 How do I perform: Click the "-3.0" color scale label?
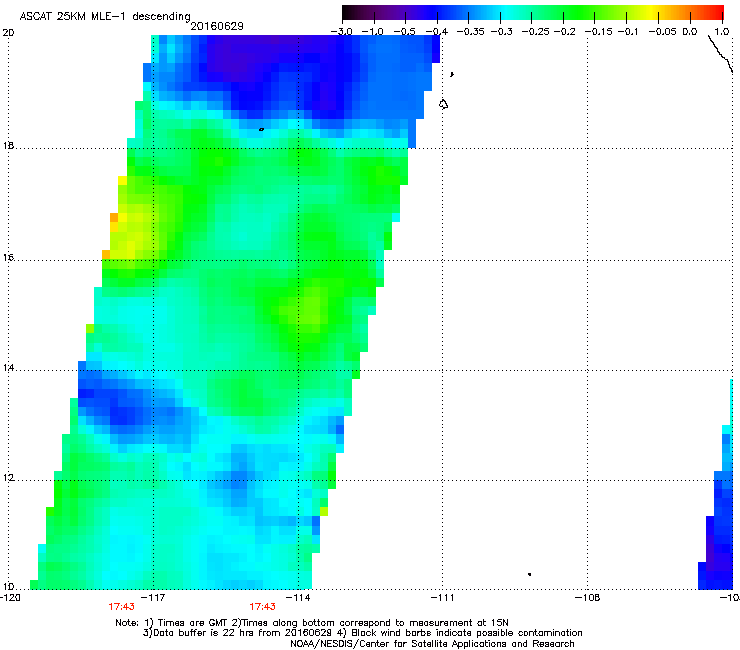pyautogui.click(x=341, y=32)
